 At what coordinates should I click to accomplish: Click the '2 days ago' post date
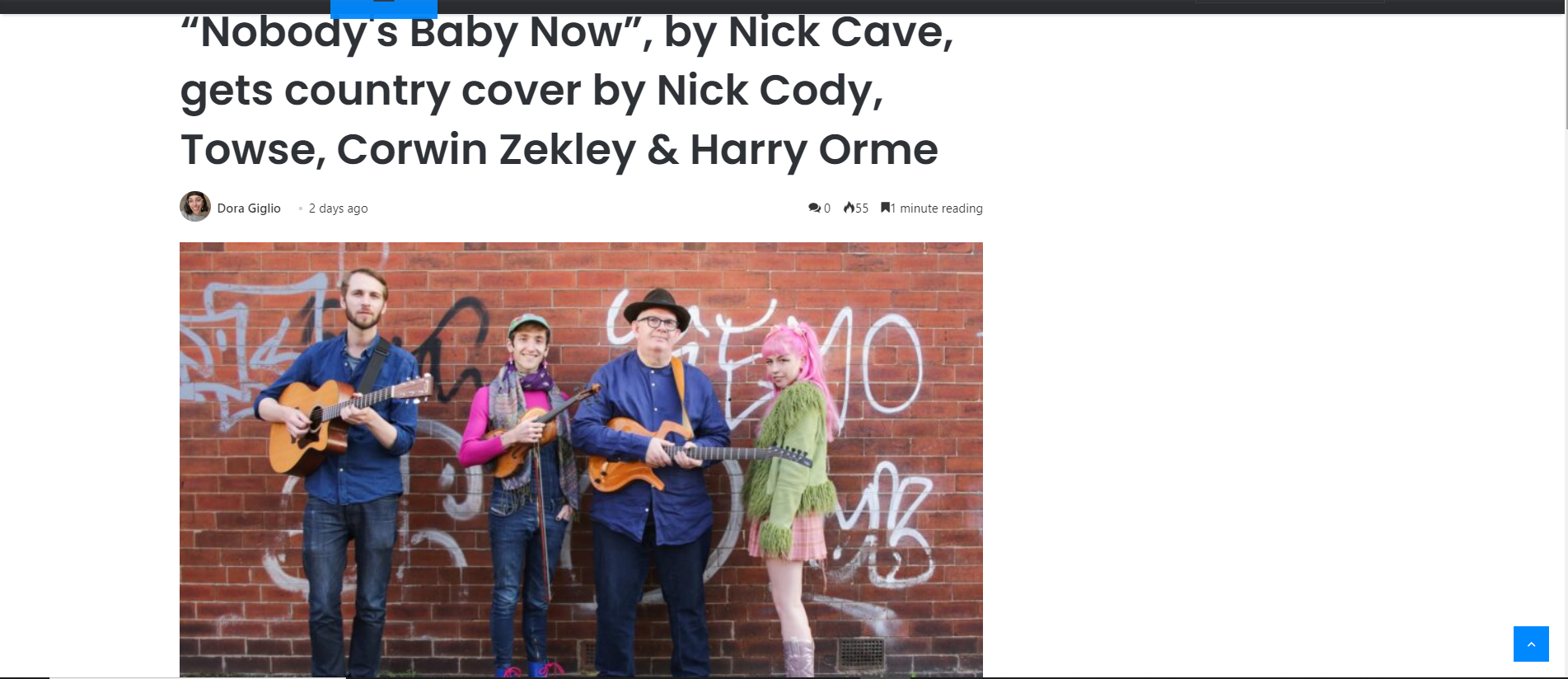(338, 208)
